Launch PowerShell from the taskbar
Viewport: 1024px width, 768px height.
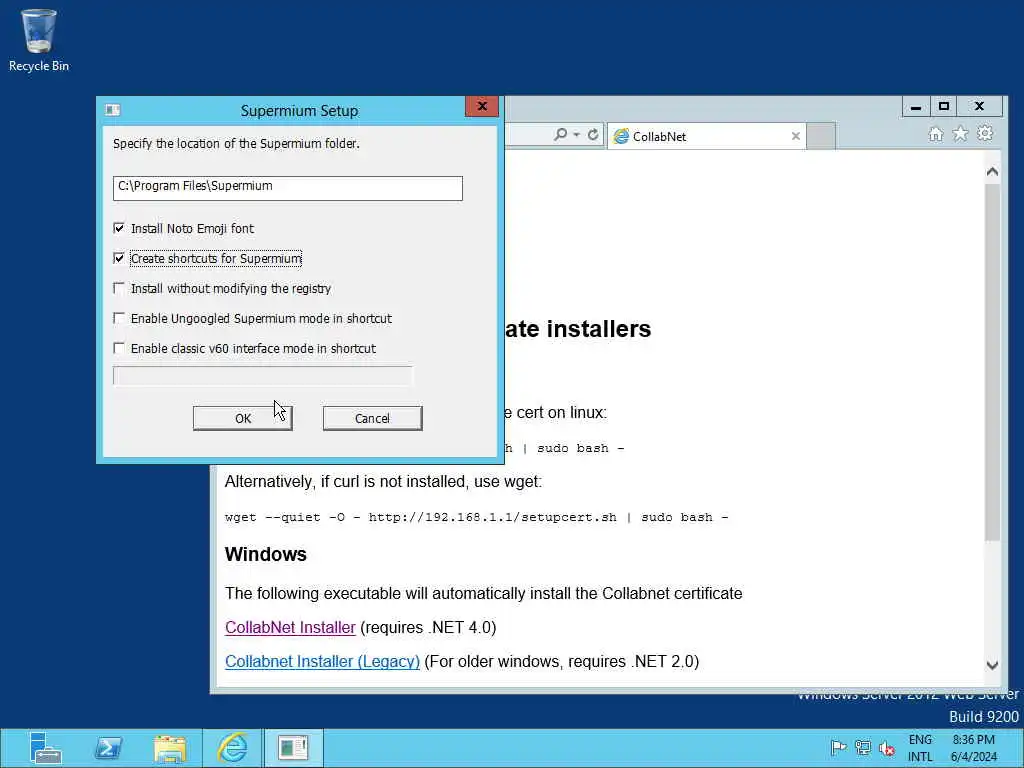tap(108, 748)
